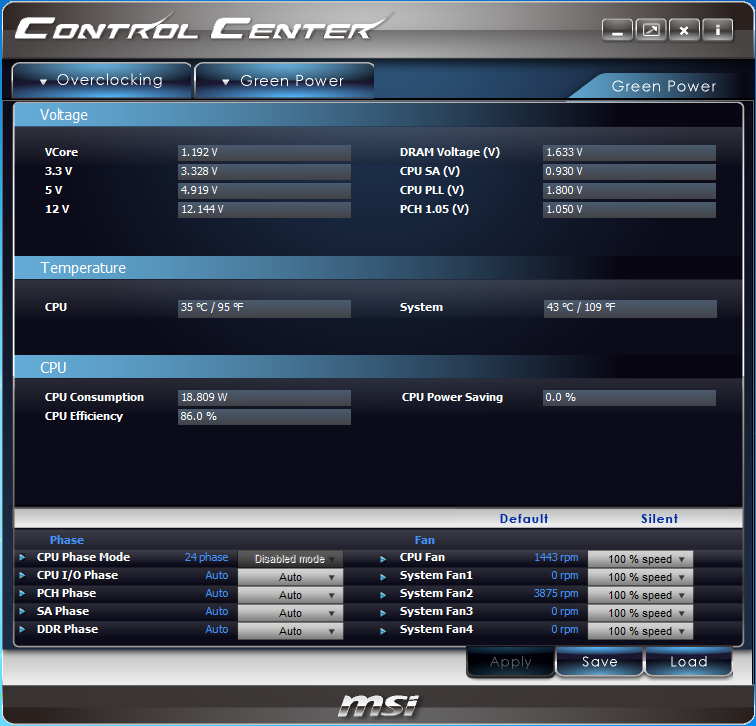Open PCH Phase Auto dropdown
756x726 pixels.
pyautogui.click(x=290, y=595)
